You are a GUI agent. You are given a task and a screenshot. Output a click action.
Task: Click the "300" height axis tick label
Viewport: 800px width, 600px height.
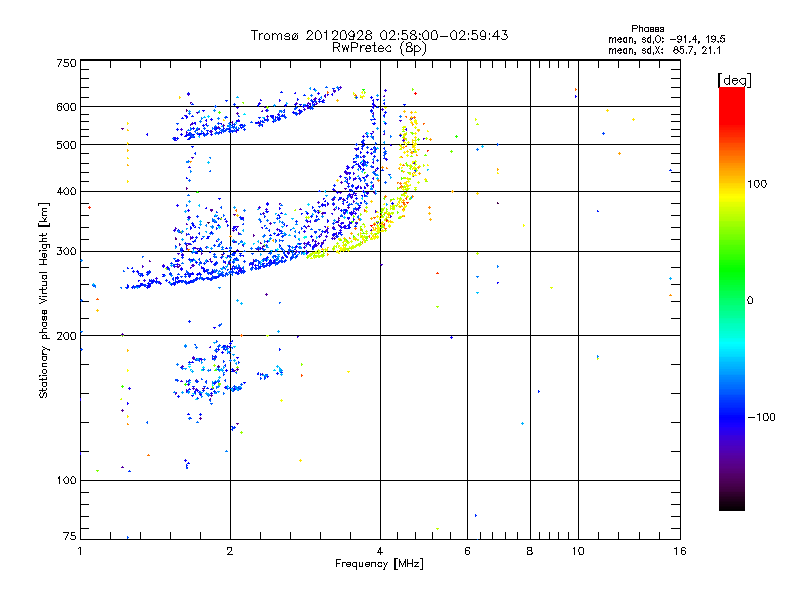(67, 251)
